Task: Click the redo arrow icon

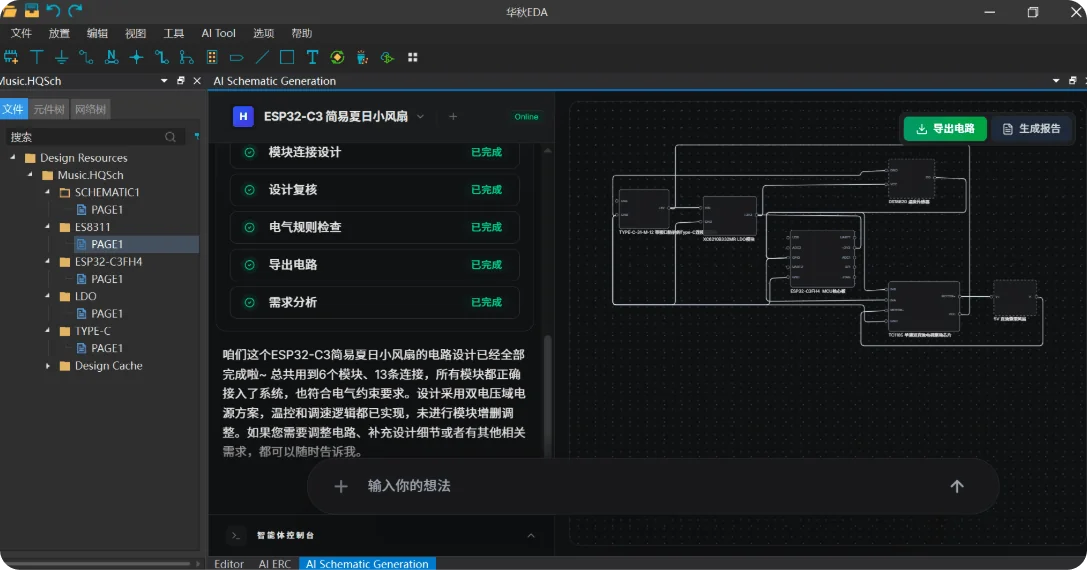Action: pyautogui.click(x=76, y=10)
